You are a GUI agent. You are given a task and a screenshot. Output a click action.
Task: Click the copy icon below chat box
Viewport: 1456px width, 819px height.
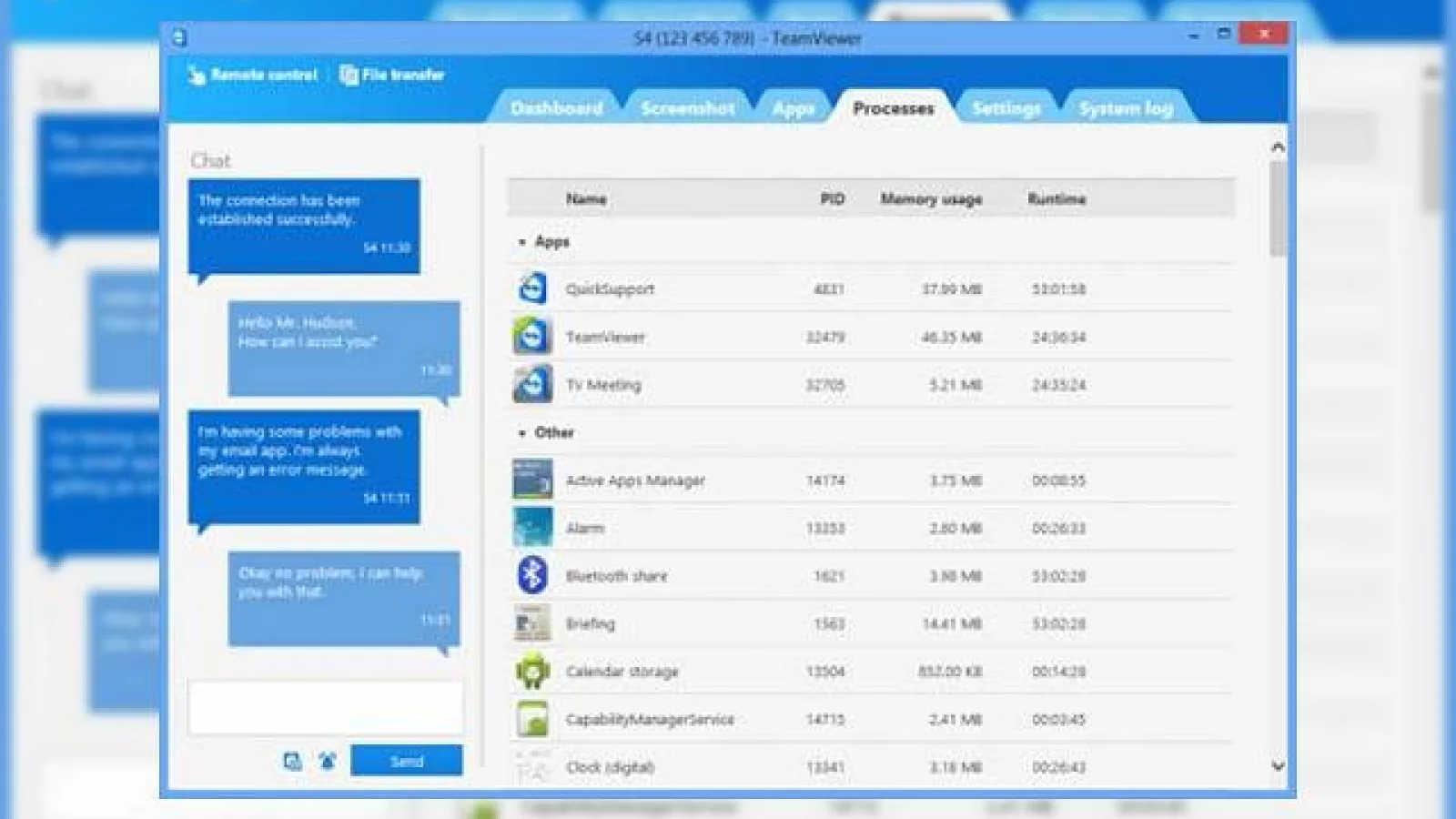292,761
